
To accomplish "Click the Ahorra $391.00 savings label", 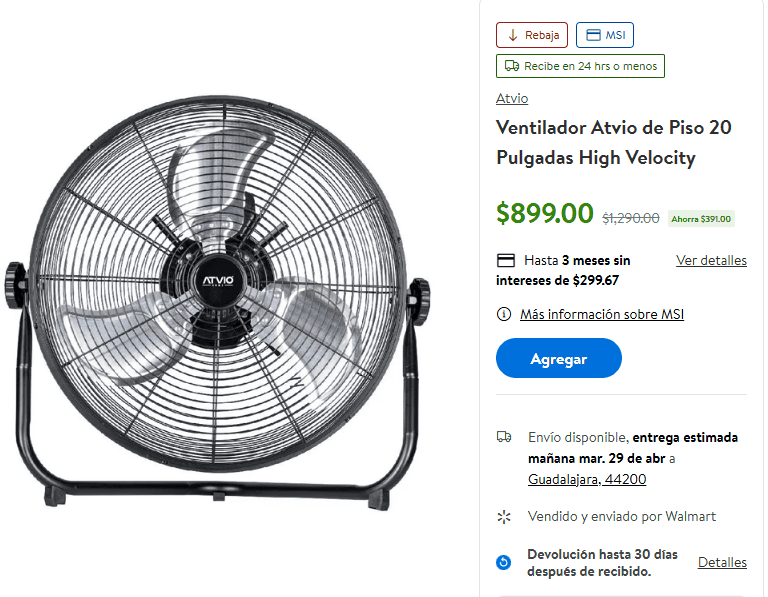I will point(701,219).
